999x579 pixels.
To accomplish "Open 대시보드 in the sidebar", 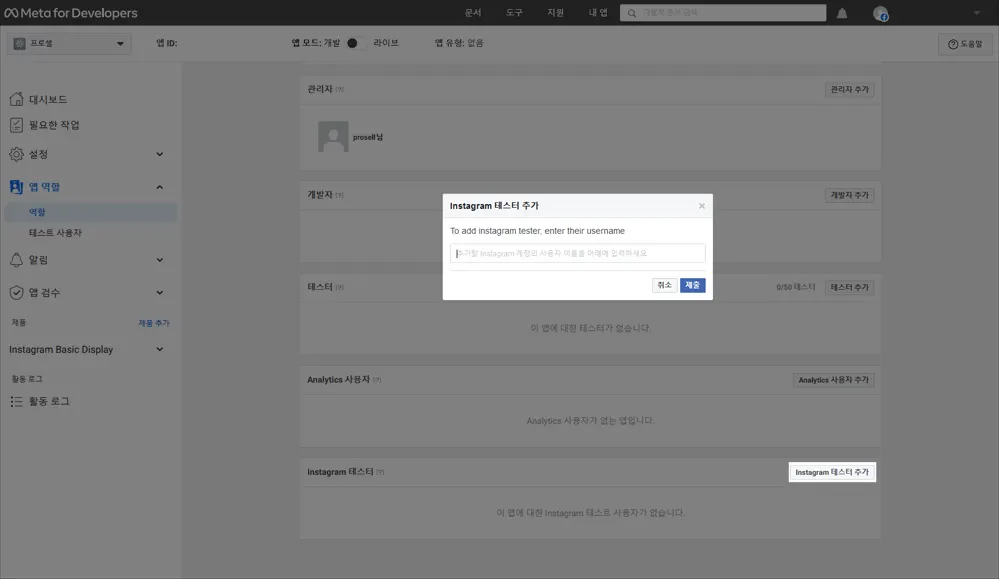I will click(x=48, y=99).
